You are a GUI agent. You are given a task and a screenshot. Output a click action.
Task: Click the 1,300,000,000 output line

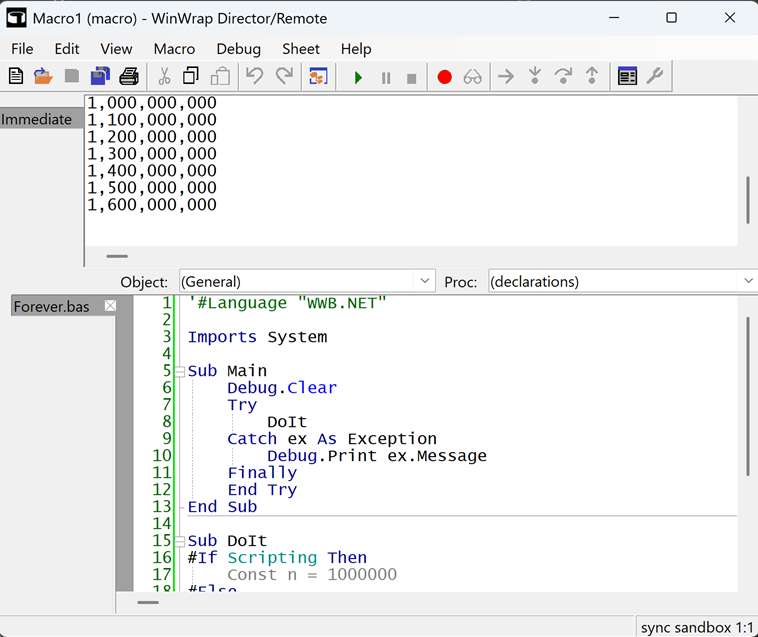tap(152, 154)
